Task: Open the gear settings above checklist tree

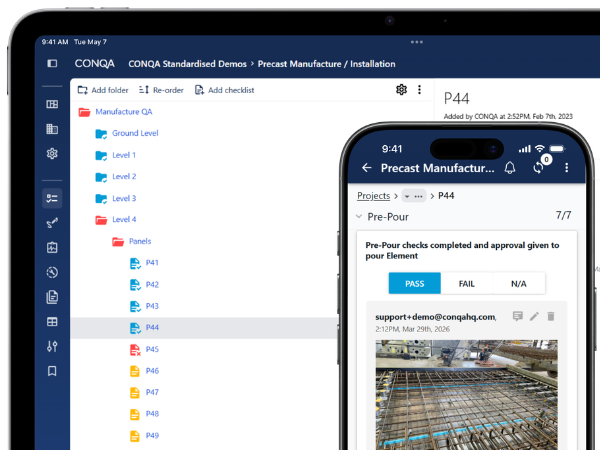Action: (x=401, y=90)
